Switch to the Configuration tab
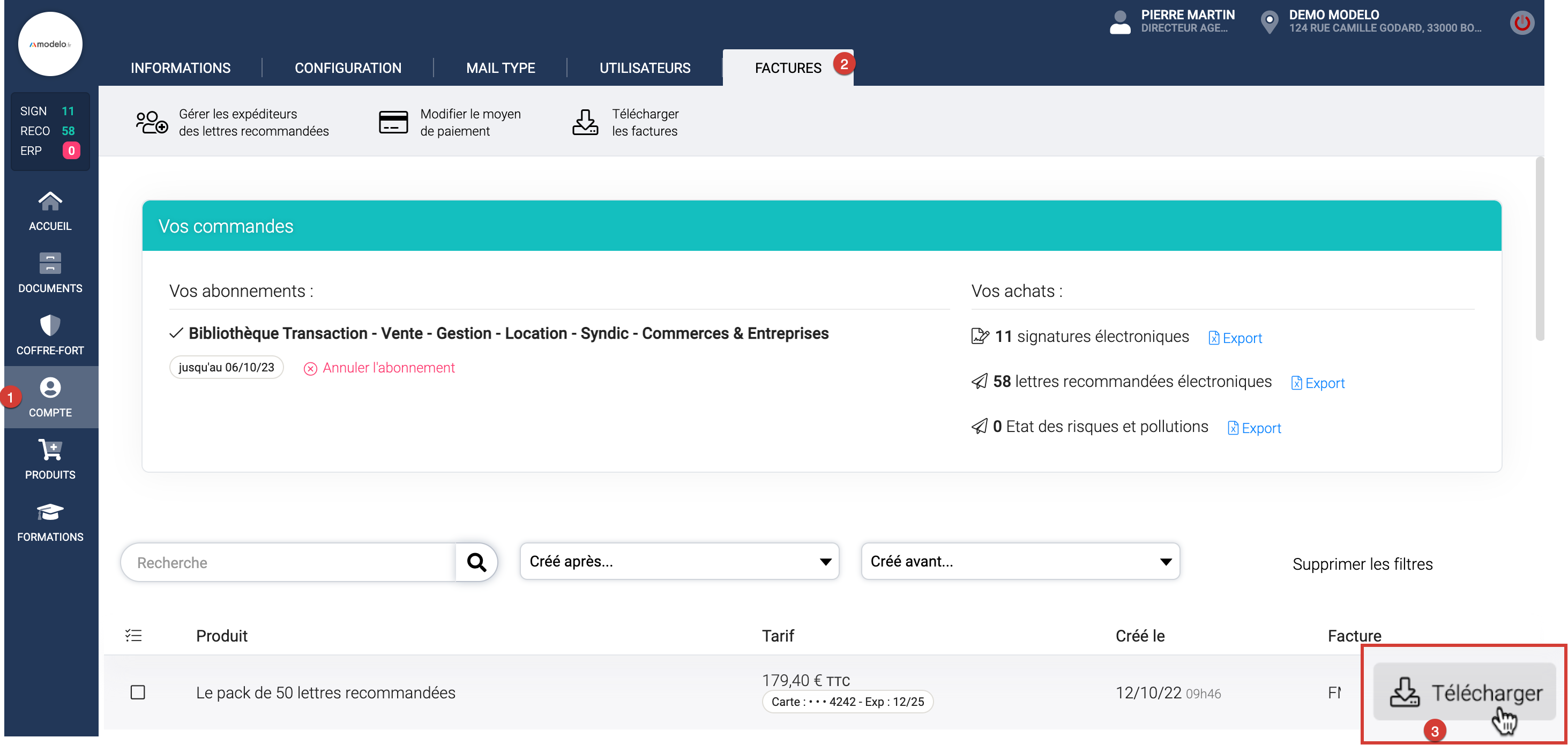 point(348,68)
